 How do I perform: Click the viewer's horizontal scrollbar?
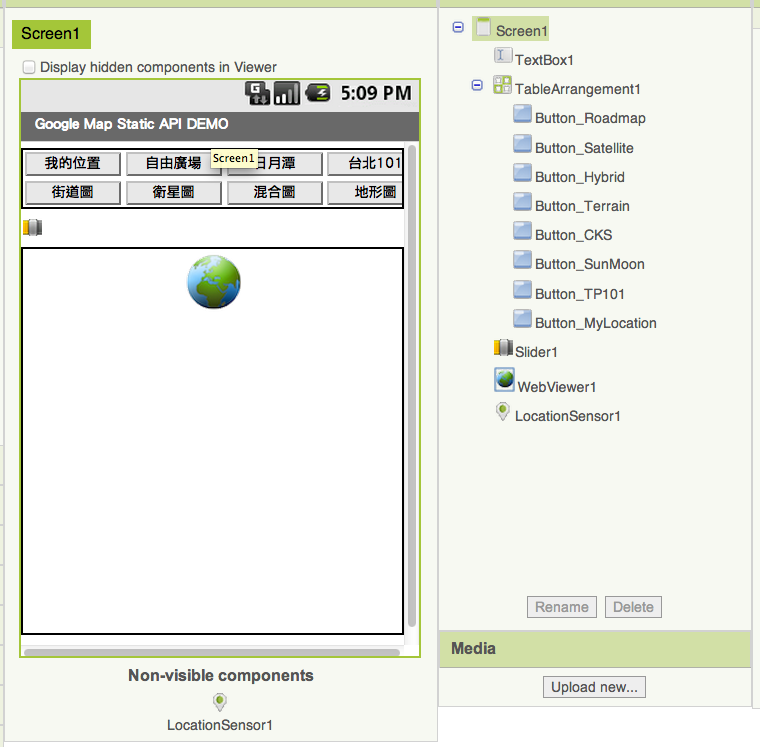click(212, 652)
